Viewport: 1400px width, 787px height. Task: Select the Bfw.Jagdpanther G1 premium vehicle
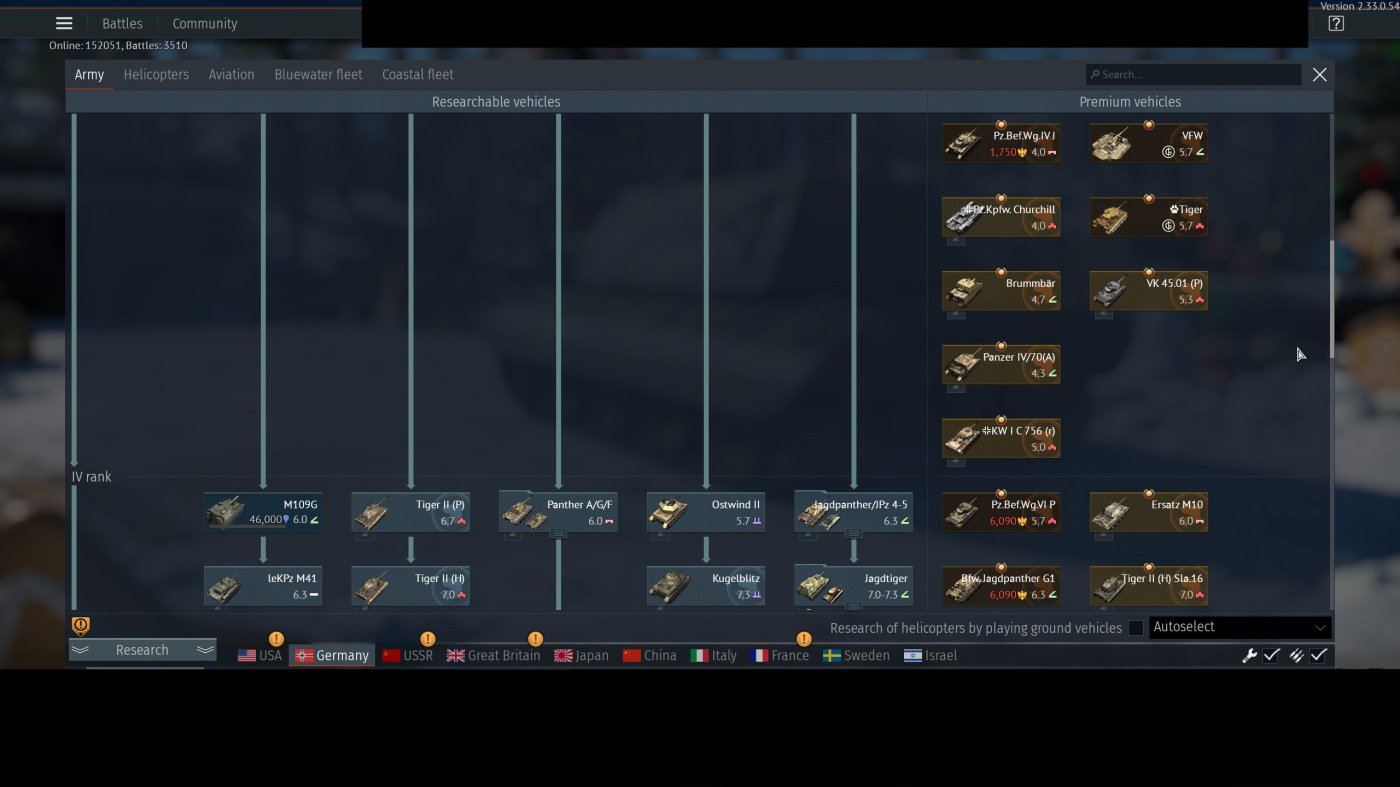(x=1001, y=586)
